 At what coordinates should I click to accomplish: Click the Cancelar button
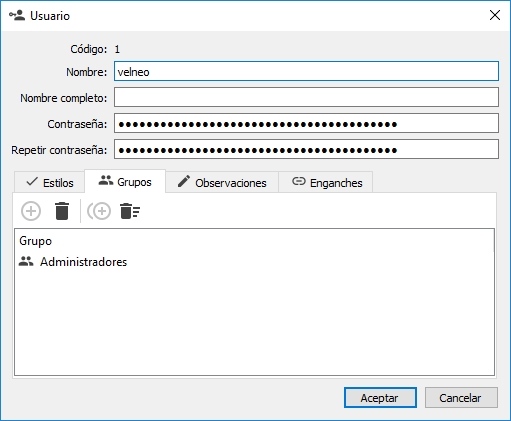(x=461, y=397)
